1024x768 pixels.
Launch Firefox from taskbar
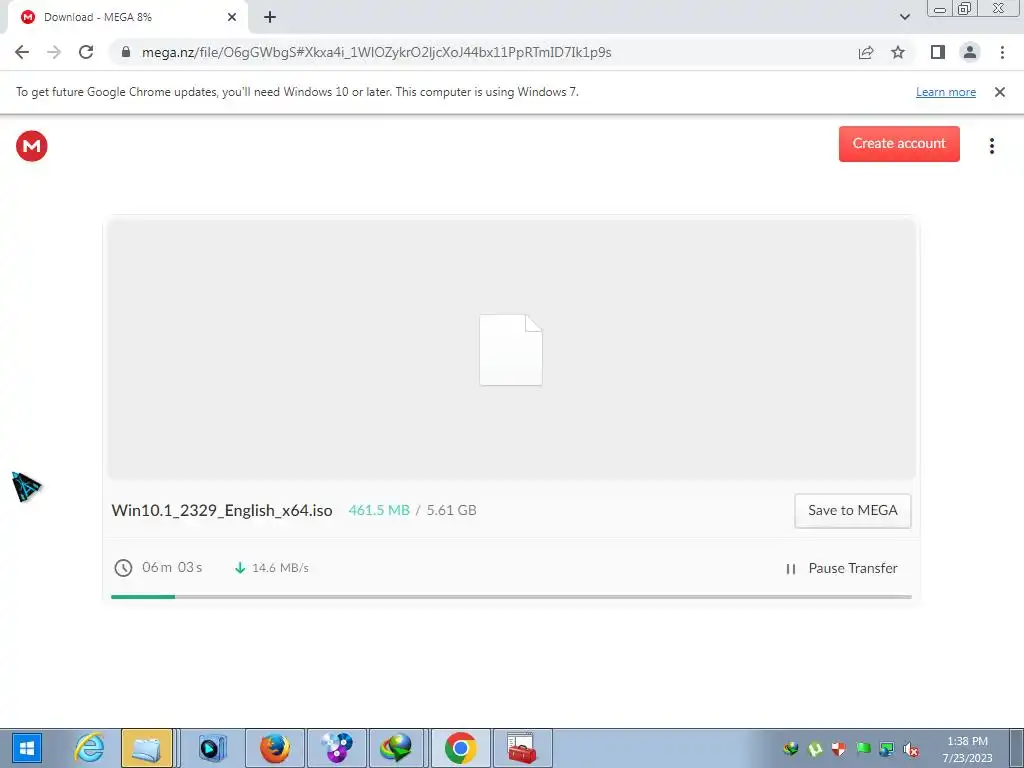coord(275,748)
